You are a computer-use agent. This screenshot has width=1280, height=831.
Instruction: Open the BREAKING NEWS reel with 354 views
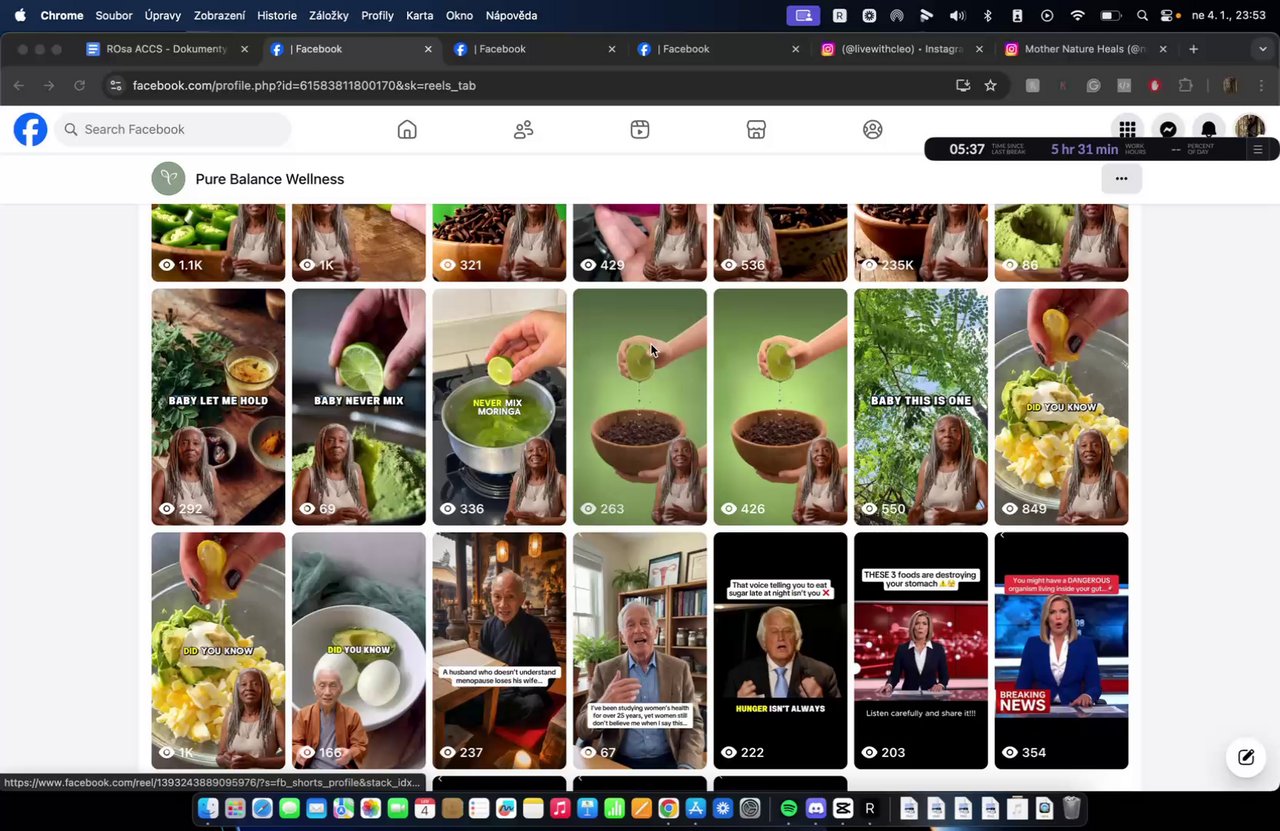click(x=1061, y=650)
